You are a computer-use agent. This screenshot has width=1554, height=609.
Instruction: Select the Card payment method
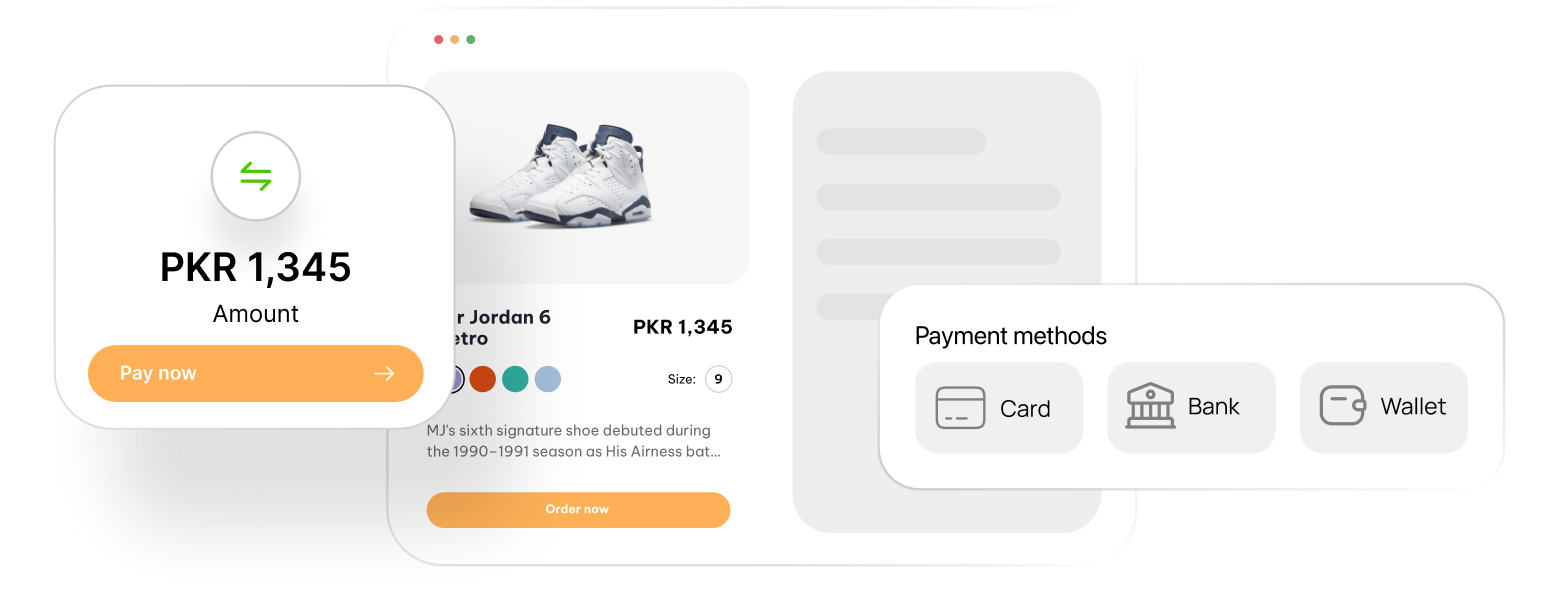click(x=999, y=407)
